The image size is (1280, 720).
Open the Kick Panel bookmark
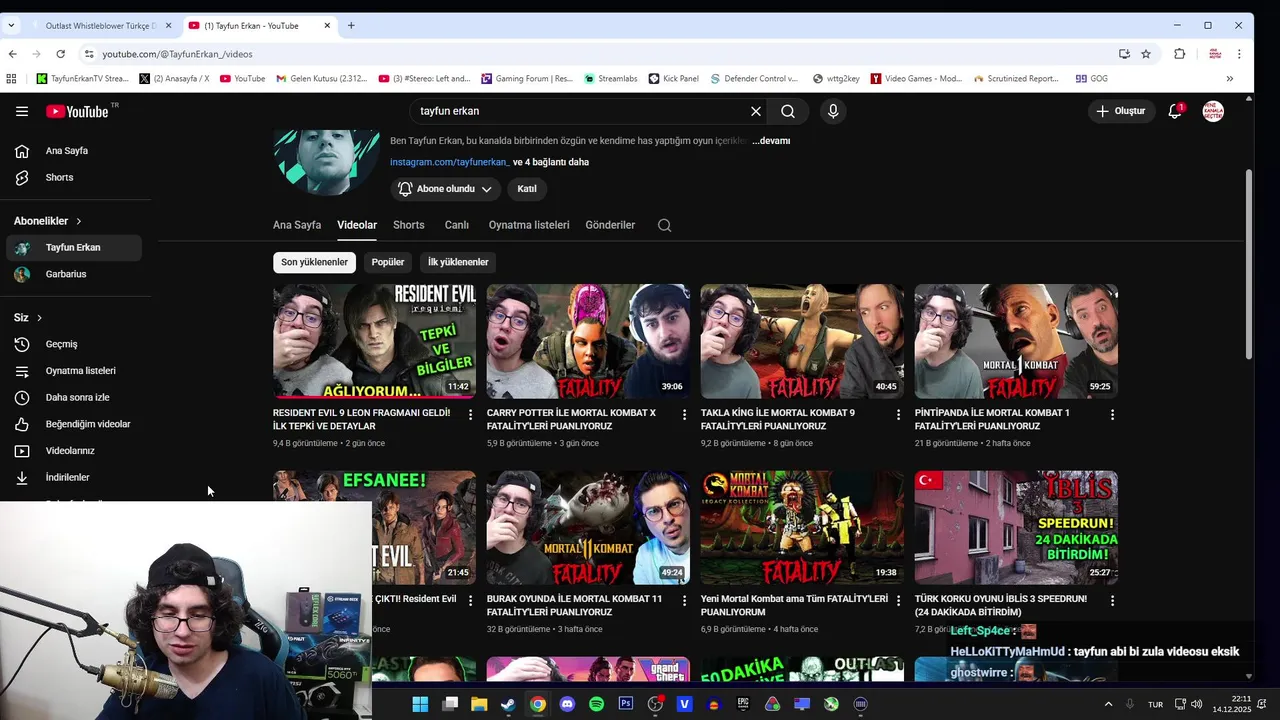(674, 78)
